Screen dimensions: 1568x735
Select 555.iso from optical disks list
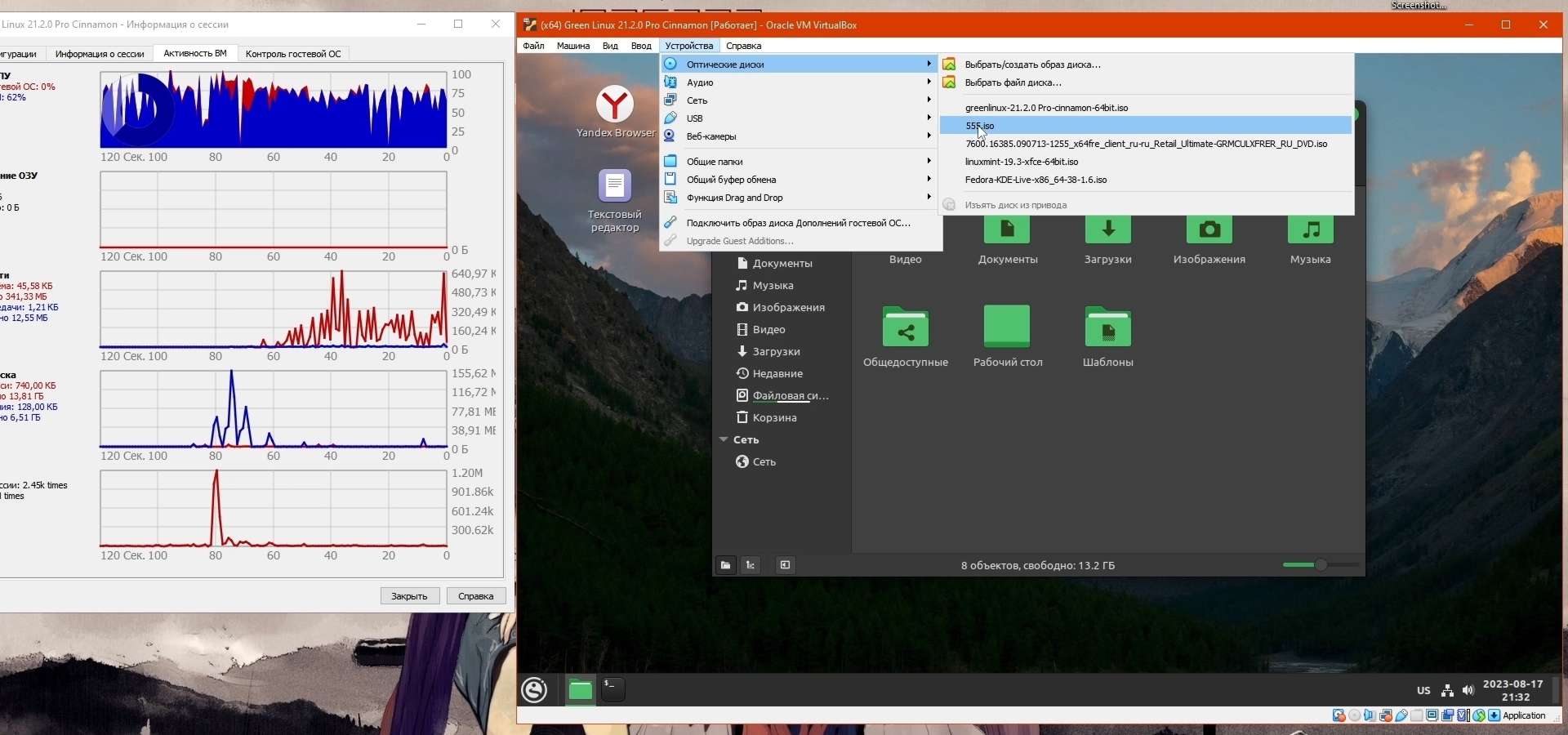(x=980, y=126)
